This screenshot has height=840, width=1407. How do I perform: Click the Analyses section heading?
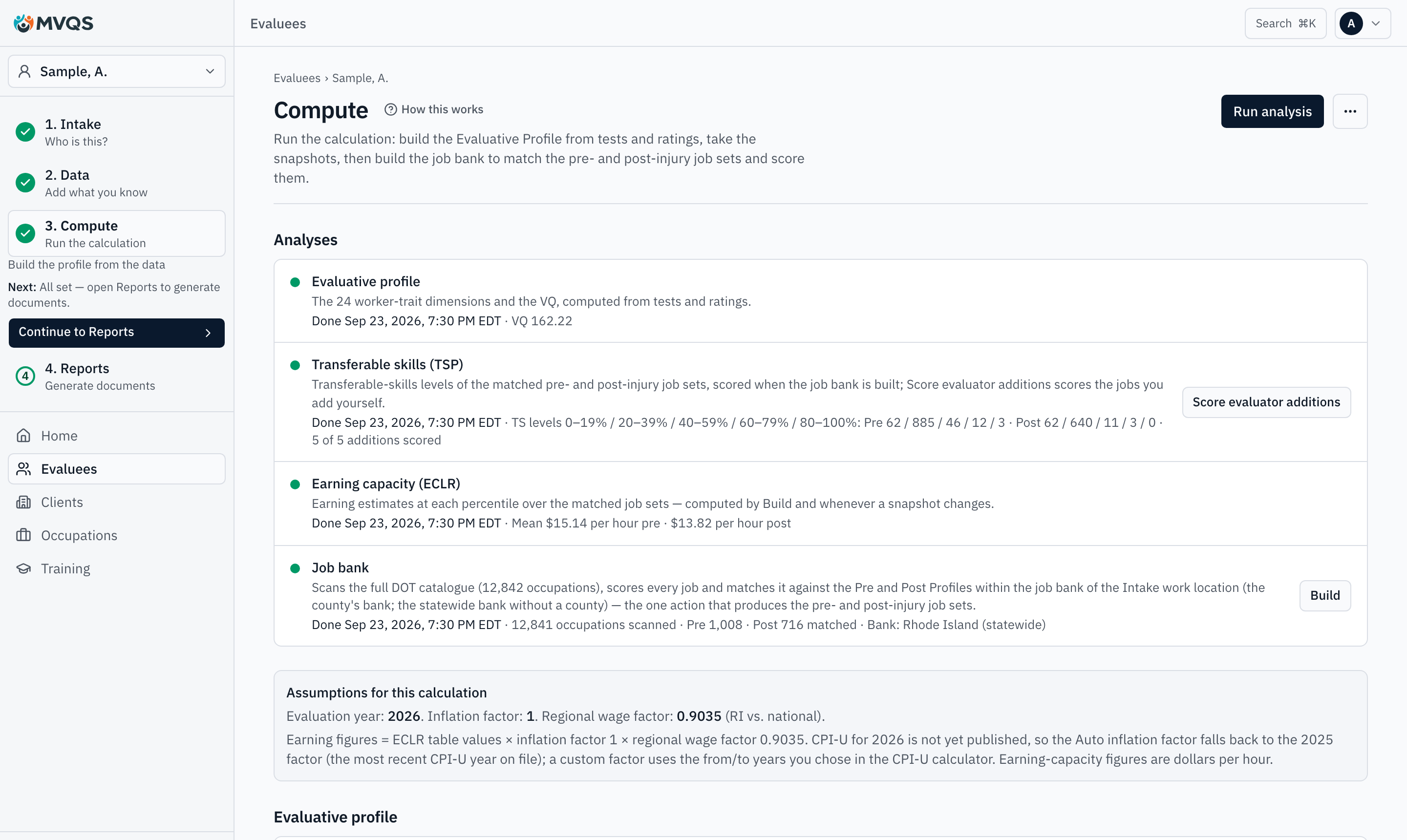305,240
